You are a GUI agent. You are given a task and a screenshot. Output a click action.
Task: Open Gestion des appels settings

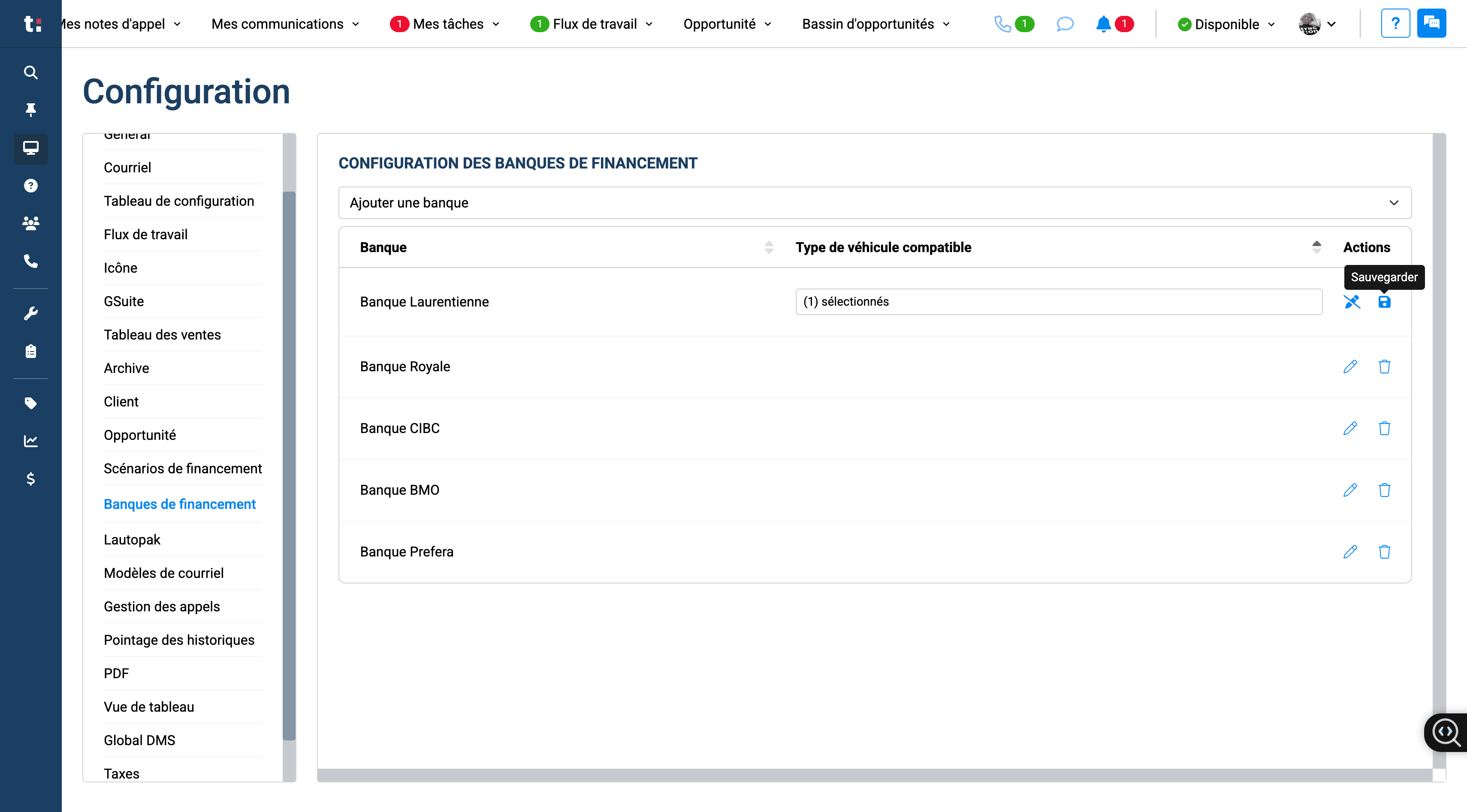point(162,607)
